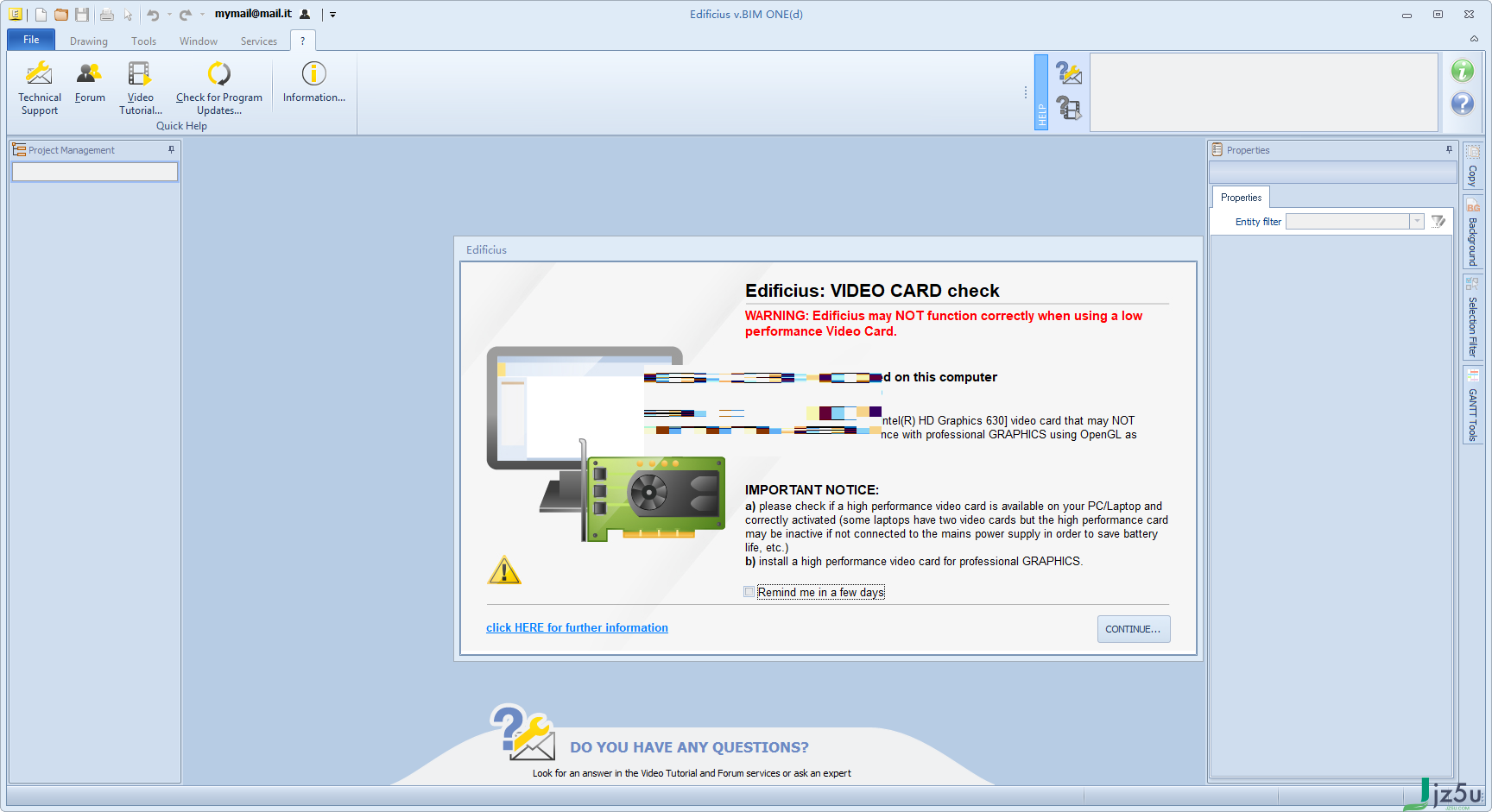Collapse the blue HELP side strip
Viewport: 1492px width, 812px height.
tap(1041, 92)
